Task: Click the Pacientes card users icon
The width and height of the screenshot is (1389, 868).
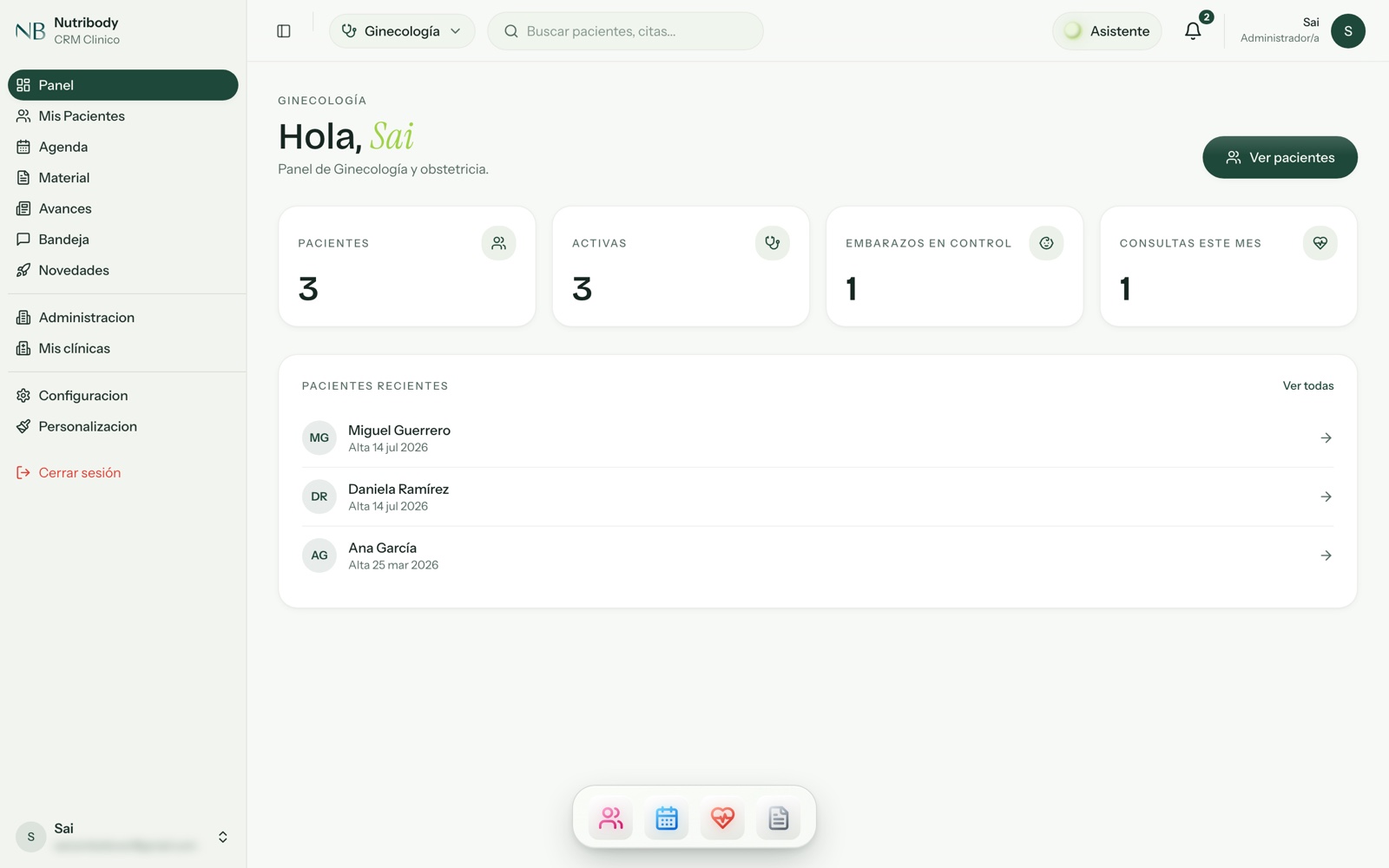Action: click(498, 243)
